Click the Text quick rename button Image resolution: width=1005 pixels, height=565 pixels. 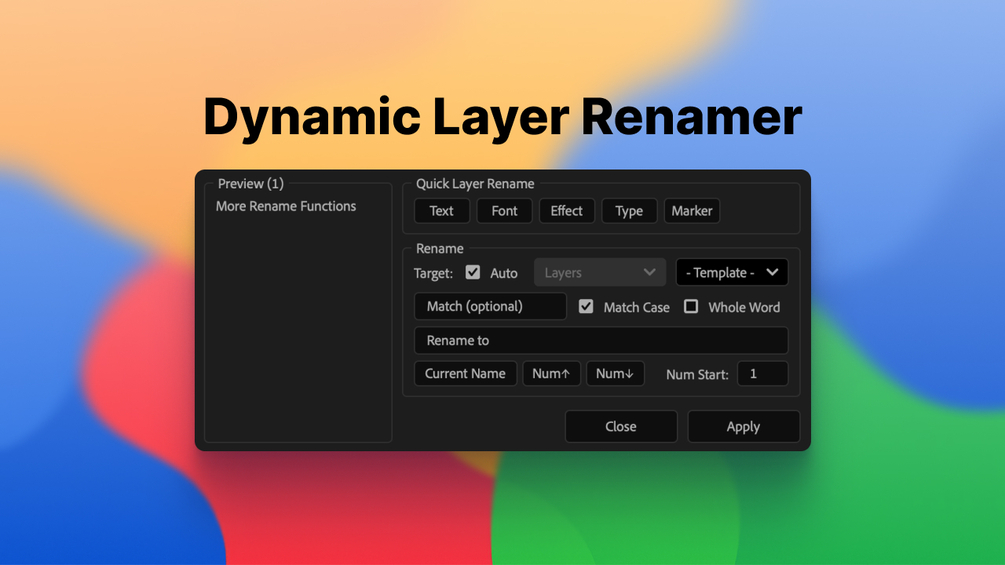[x=442, y=211]
